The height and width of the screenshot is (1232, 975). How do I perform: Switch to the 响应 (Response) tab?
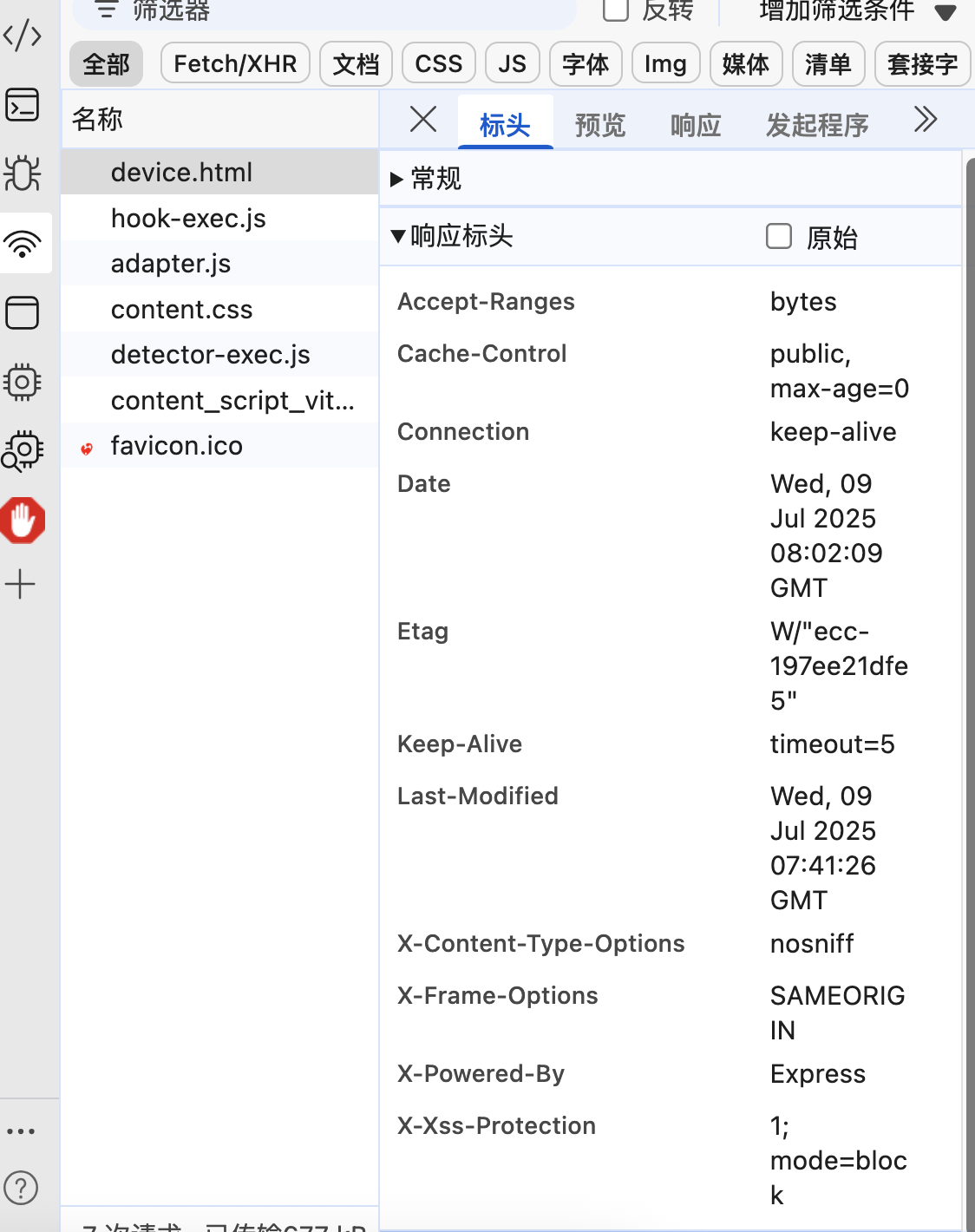pyautogui.click(x=696, y=125)
